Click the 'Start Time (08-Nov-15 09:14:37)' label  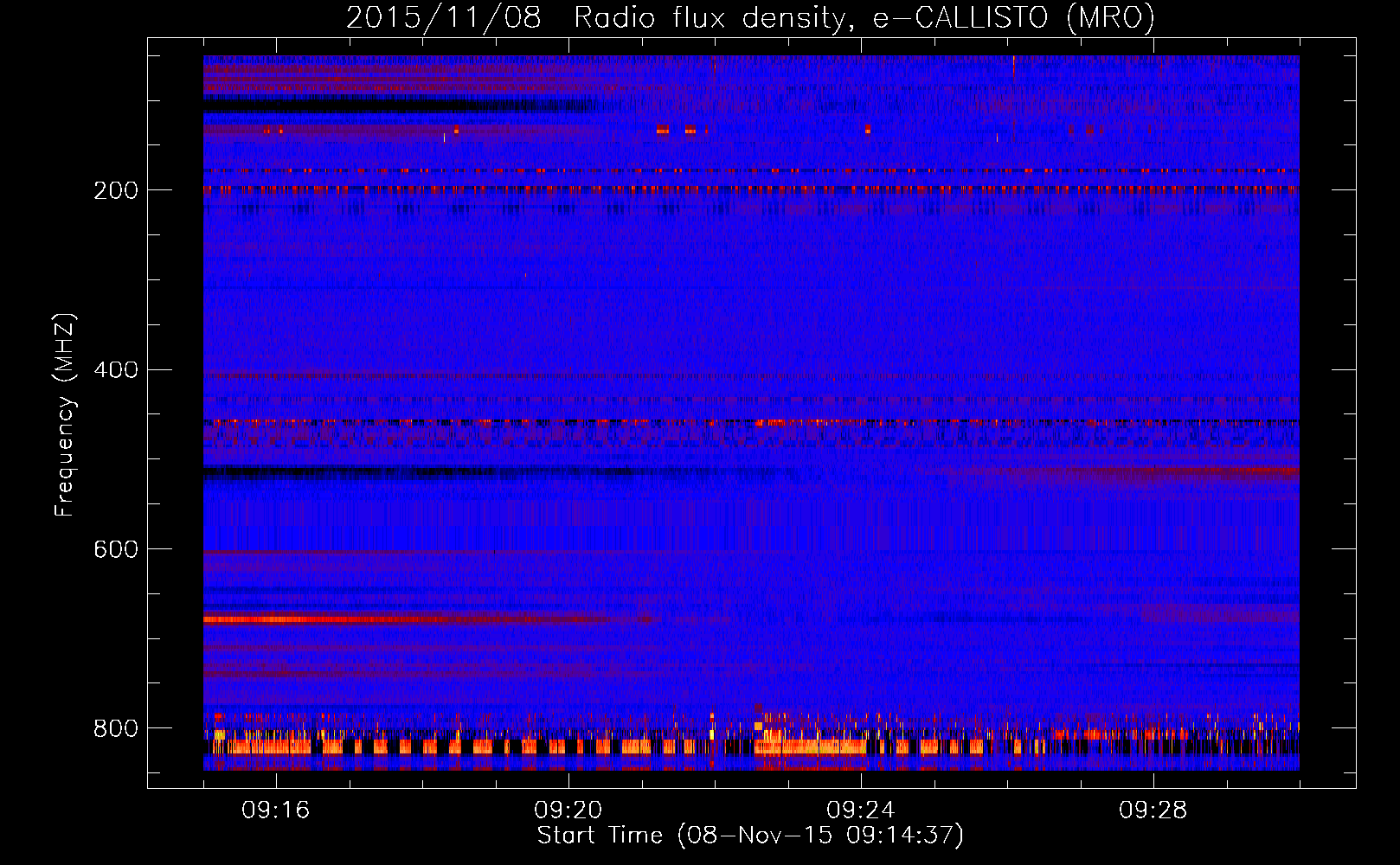click(750, 836)
